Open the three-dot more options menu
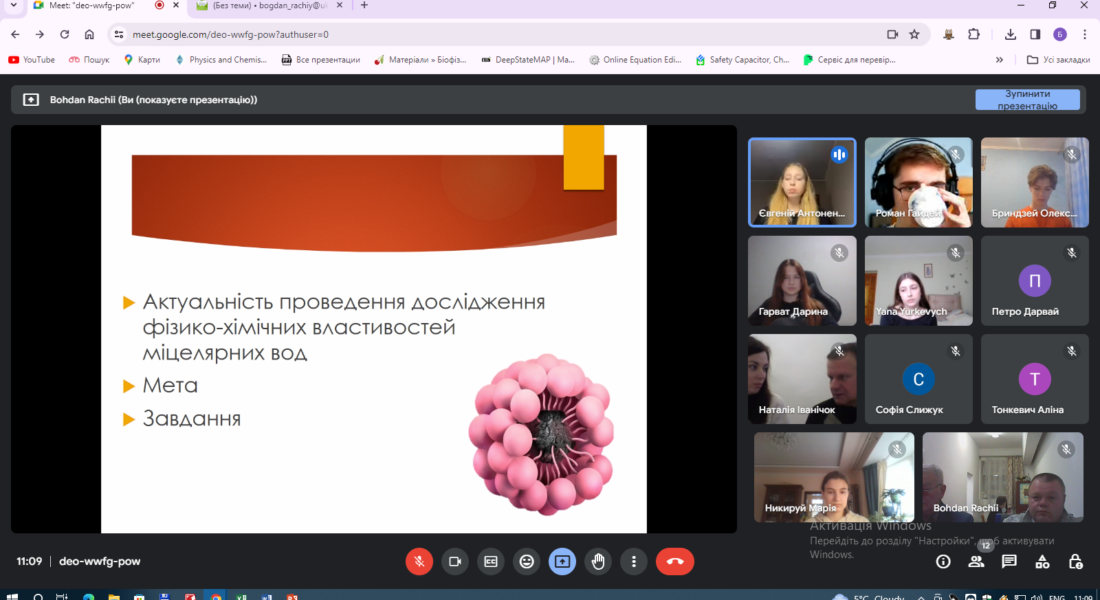This screenshot has height=600, width=1100. 633,561
